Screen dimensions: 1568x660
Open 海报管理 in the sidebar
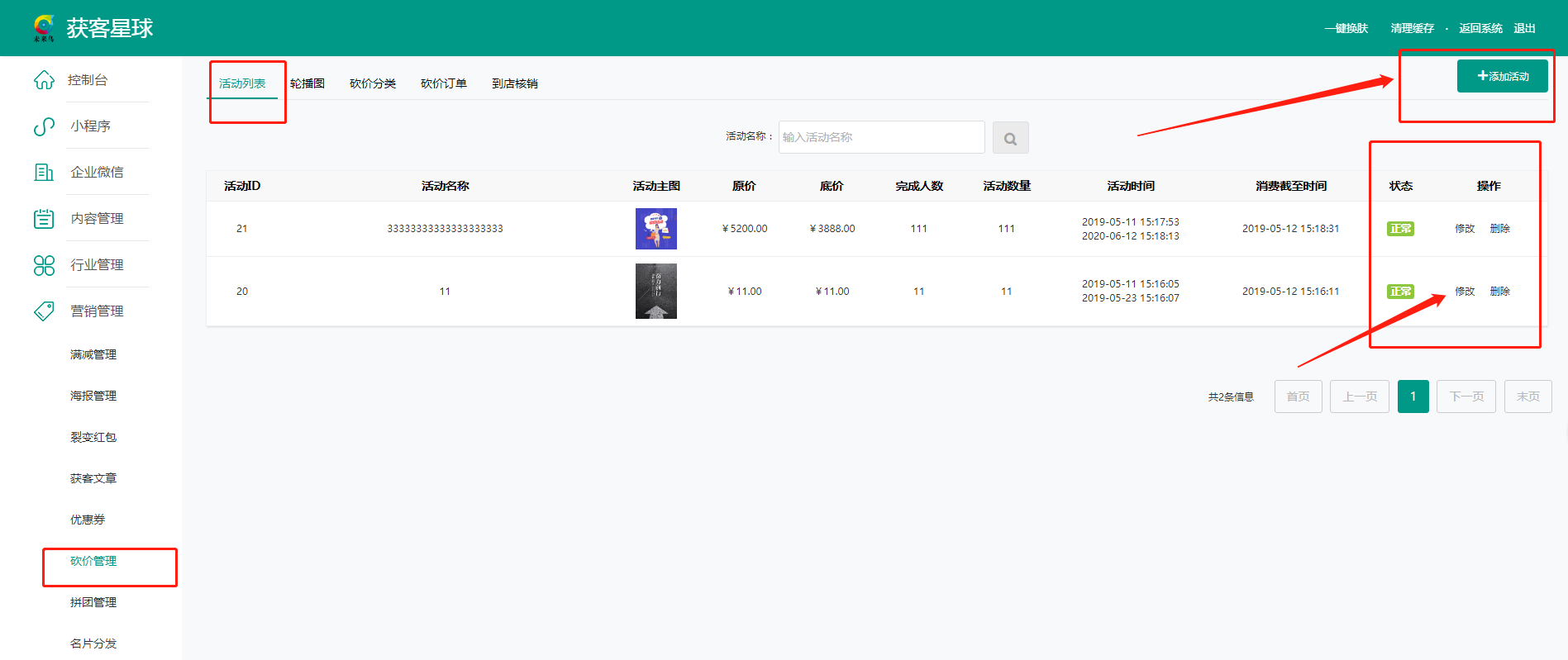[x=93, y=396]
